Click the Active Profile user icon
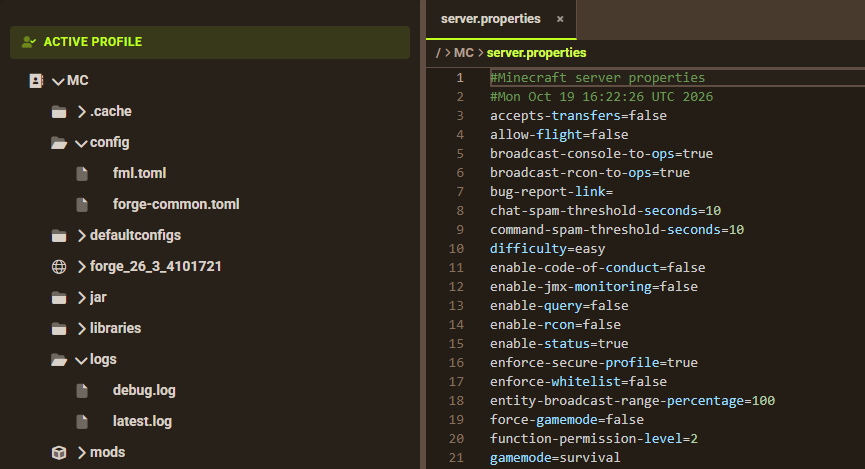The image size is (865, 469). 29,42
